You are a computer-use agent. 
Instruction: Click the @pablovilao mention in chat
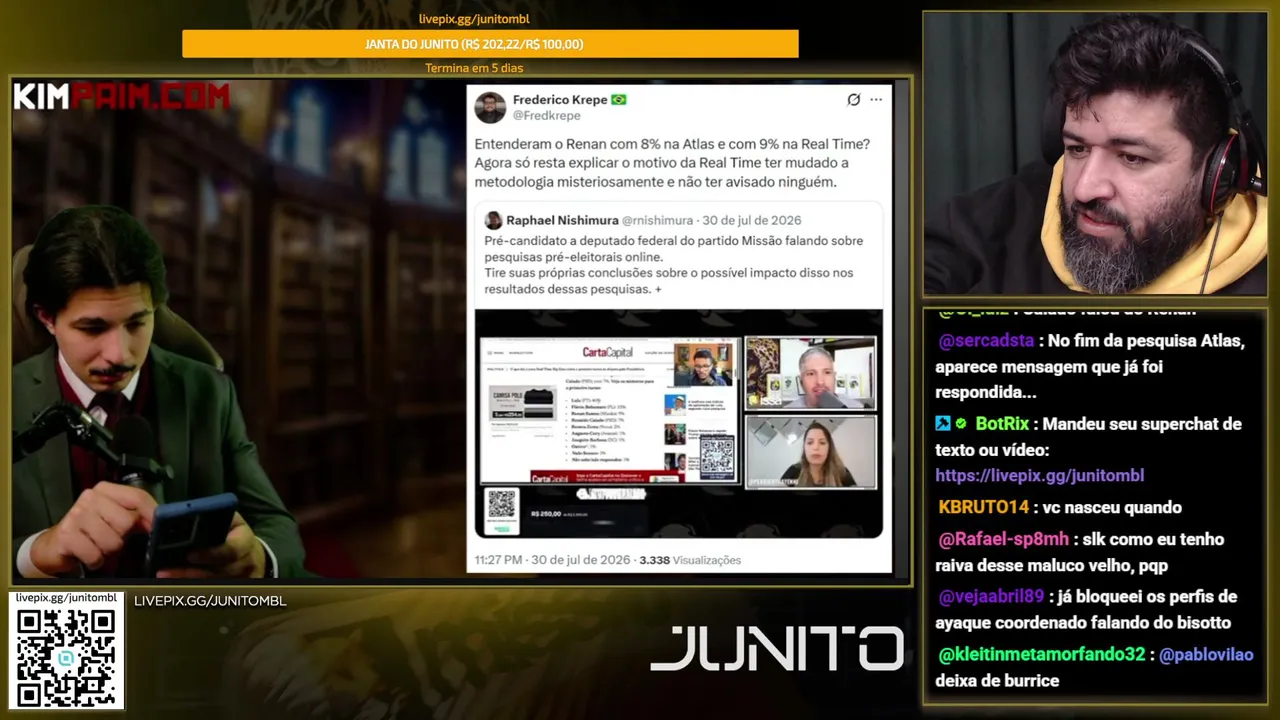click(1206, 655)
